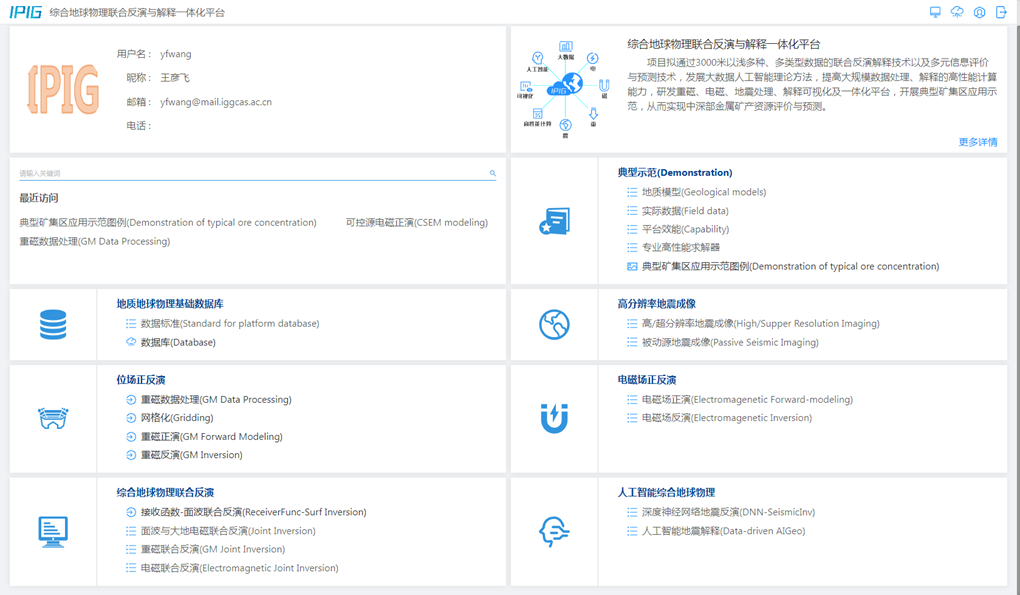
Task: Open recent CSEM modeling link
Action: click(416, 223)
